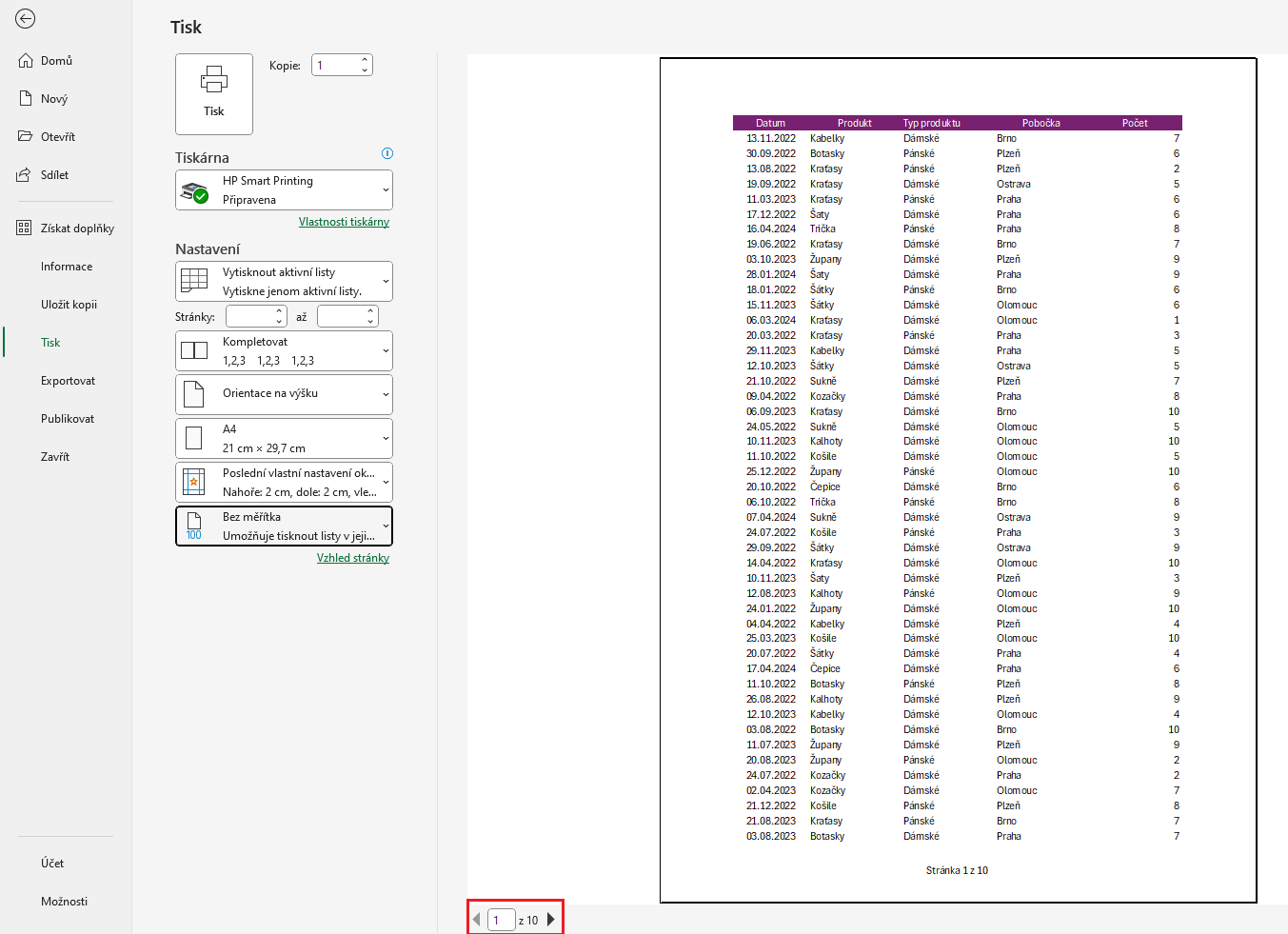Image resolution: width=1288 pixels, height=934 pixels.
Task: Click the Stránky from-page field
Action: (250, 316)
